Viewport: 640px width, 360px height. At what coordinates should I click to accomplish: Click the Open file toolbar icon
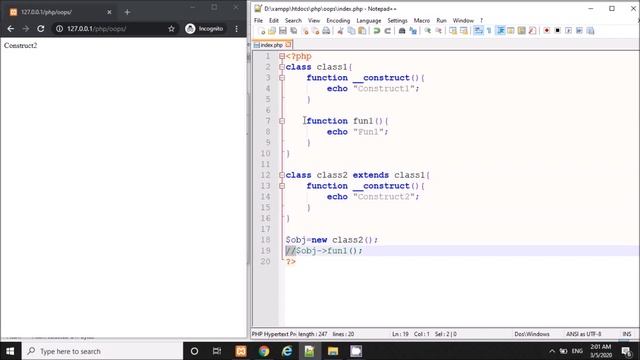click(x=271, y=31)
